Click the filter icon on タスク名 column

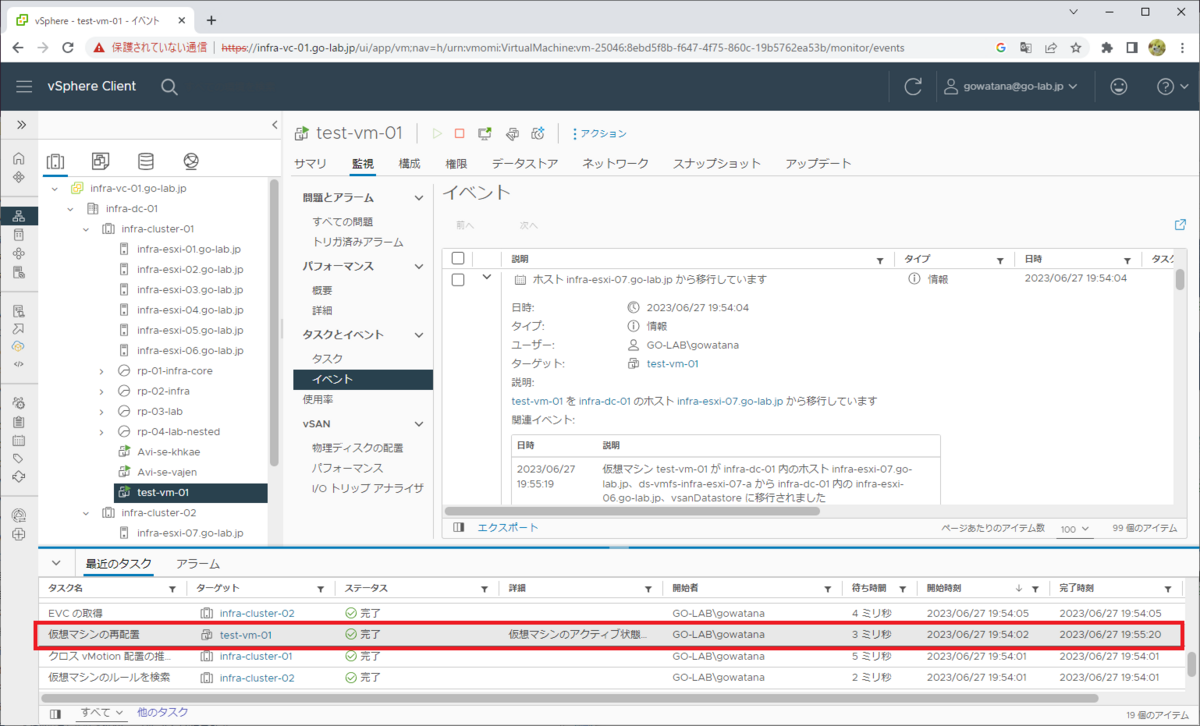[x=172, y=589]
